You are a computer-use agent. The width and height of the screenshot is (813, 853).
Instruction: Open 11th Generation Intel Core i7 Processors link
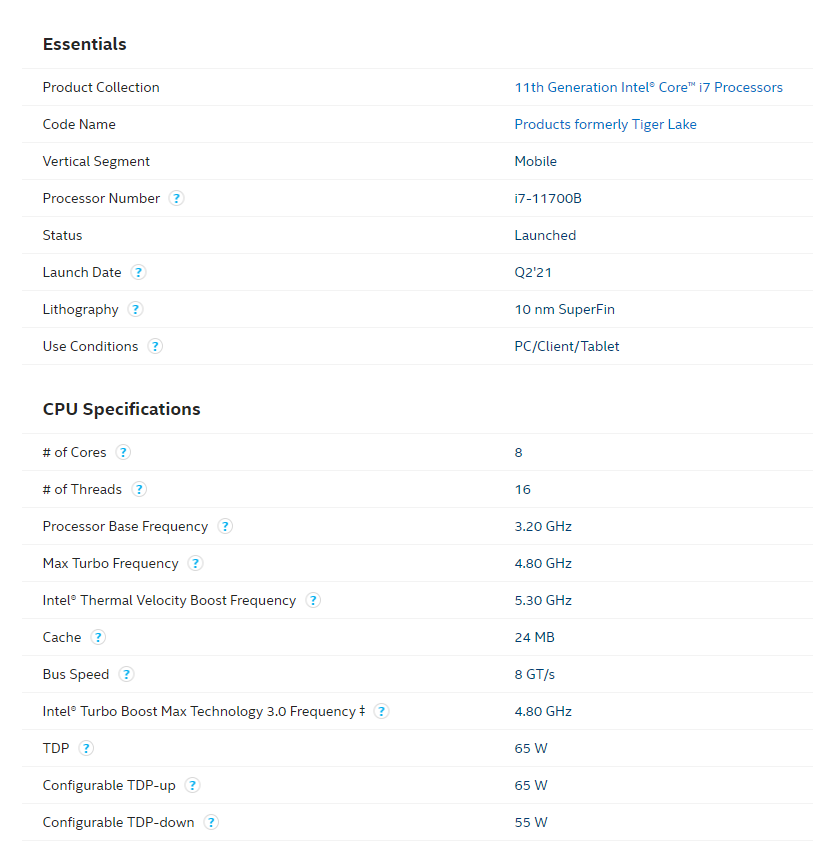[x=648, y=87]
